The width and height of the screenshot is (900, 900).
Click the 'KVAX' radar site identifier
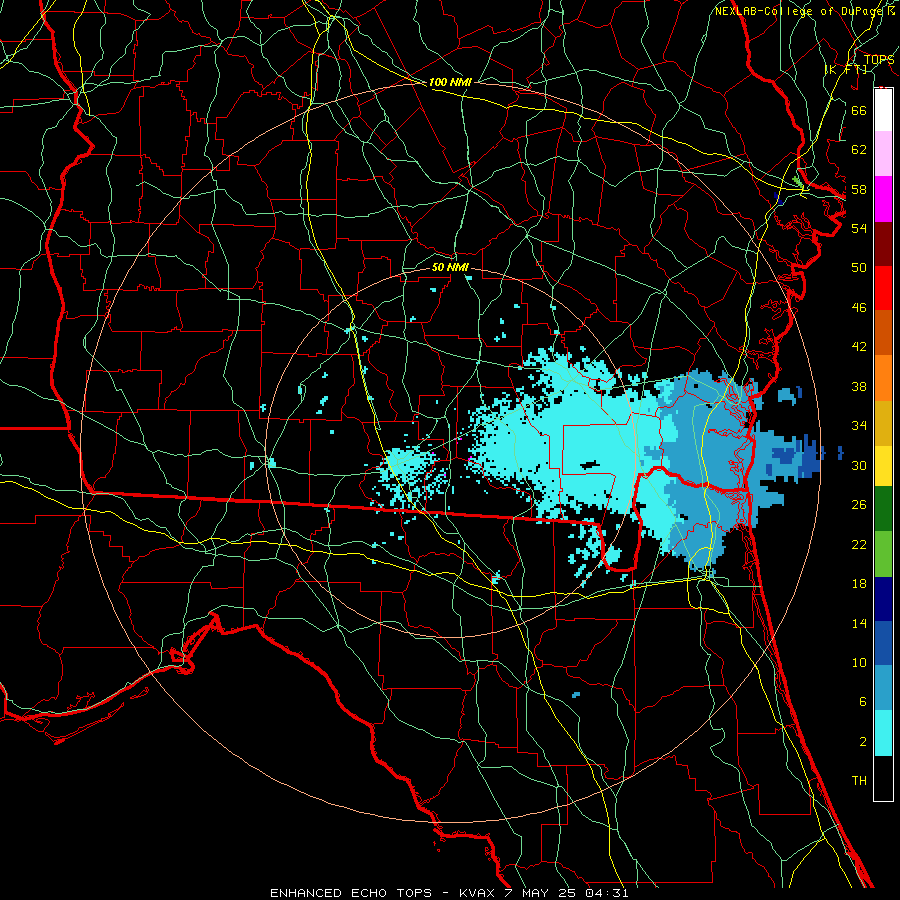pos(478,893)
